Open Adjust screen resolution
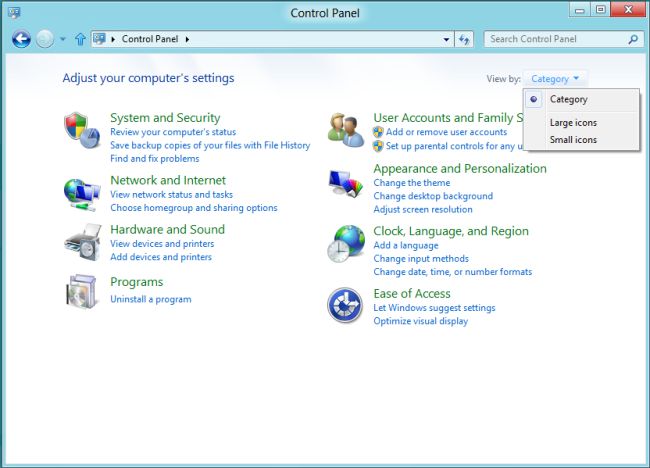This screenshot has height=468, width=650. click(x=423, y=209)
